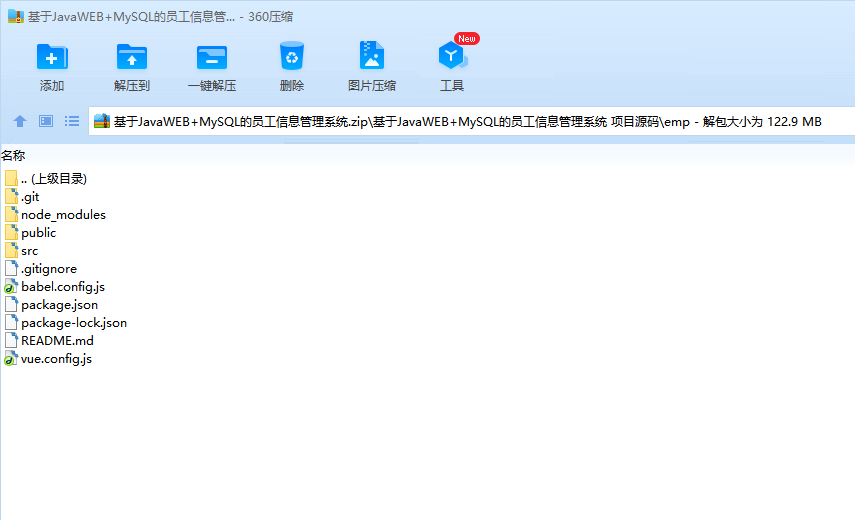The height and width of the screenshot is (520, 855).
Task: Click the JS file icon of vue.config.js
Action: (x=11, y=358)
